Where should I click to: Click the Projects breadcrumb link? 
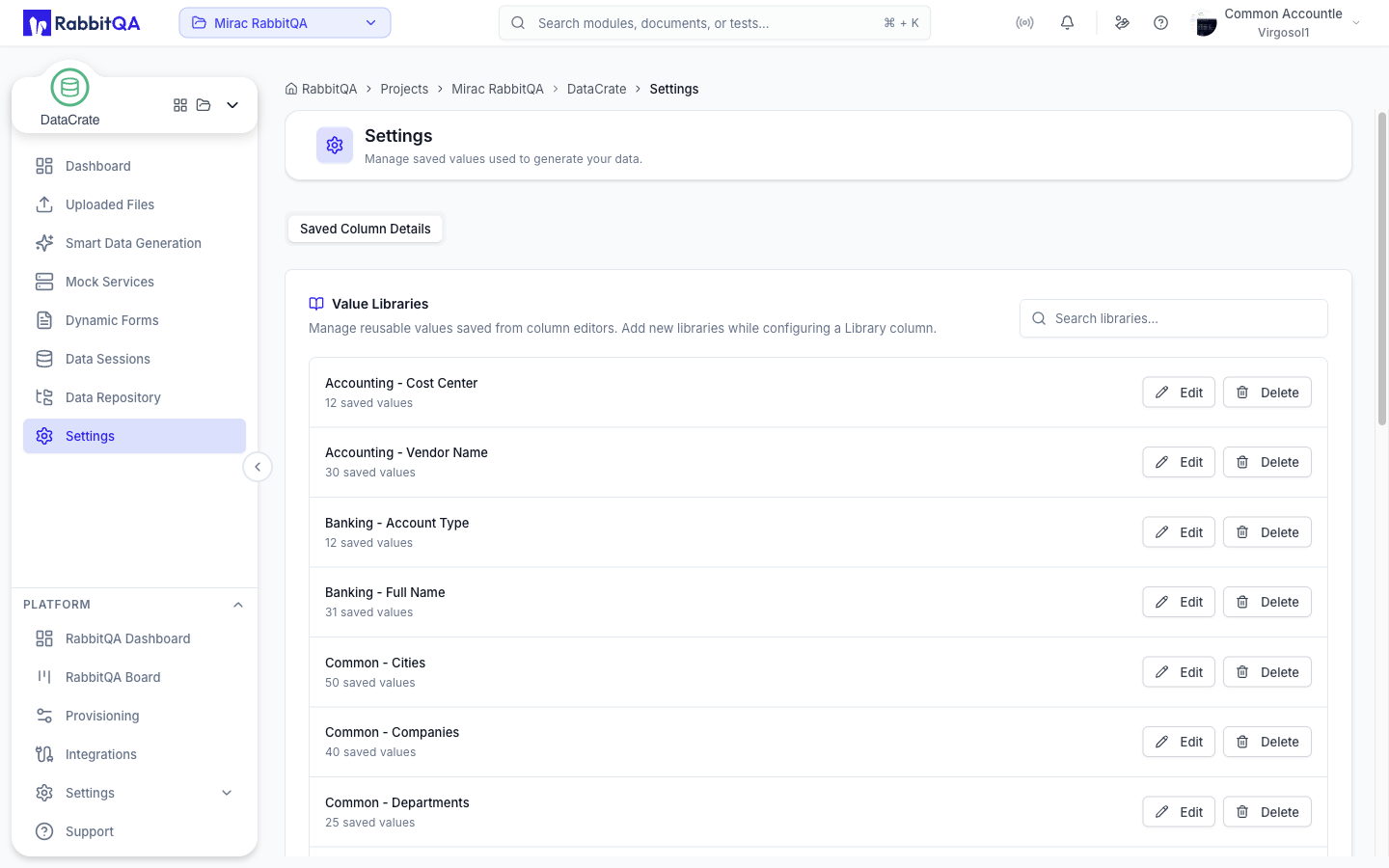(x=404, y=89)
